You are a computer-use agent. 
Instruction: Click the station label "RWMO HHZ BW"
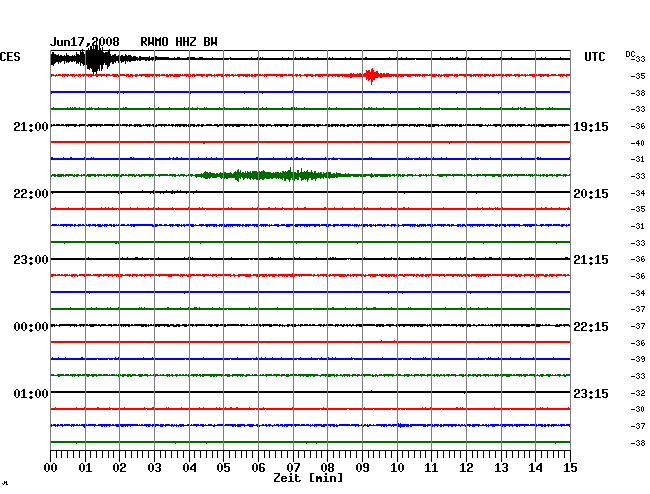pos(179,42)
